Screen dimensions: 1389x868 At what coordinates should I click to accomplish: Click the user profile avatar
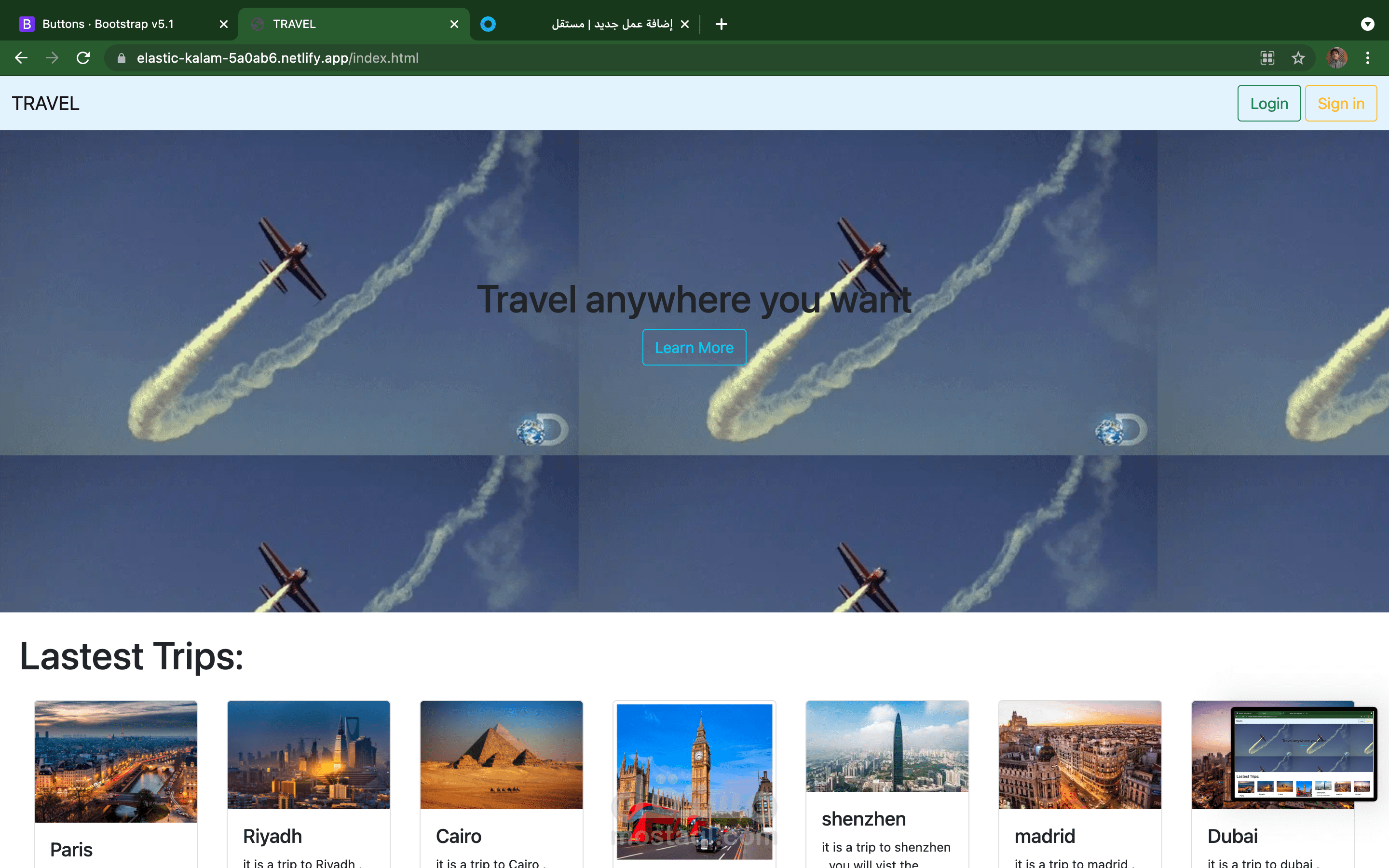(x=1337, y=58)
